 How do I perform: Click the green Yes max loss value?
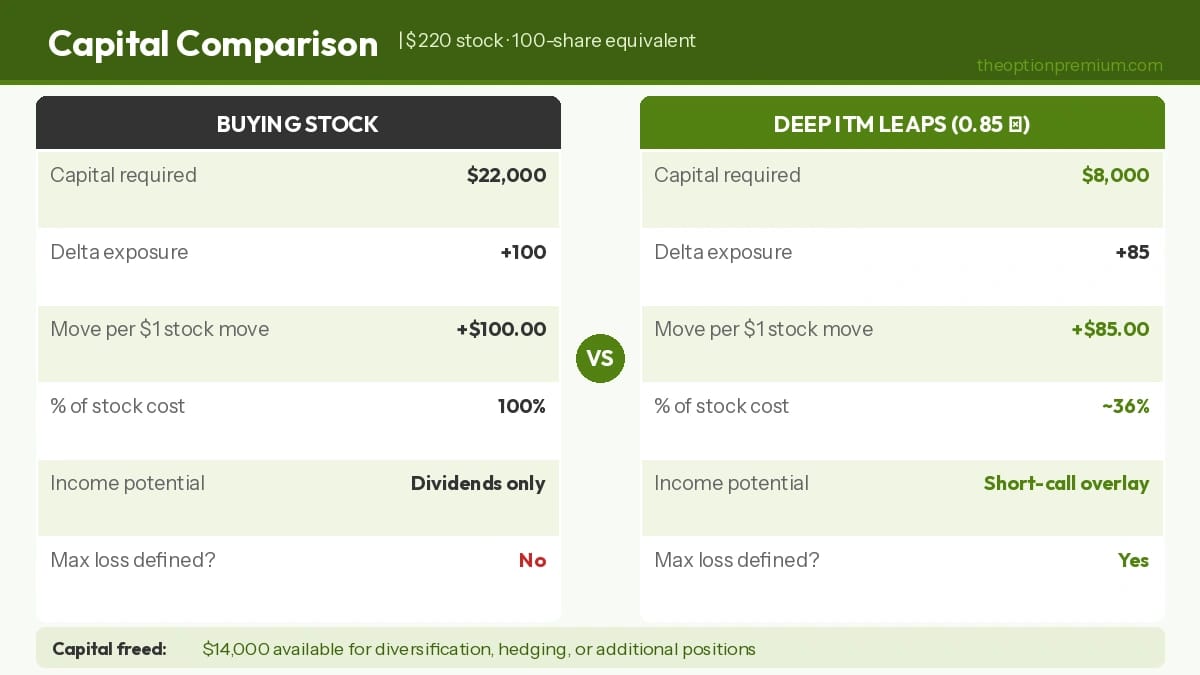tap(1133, 561)
